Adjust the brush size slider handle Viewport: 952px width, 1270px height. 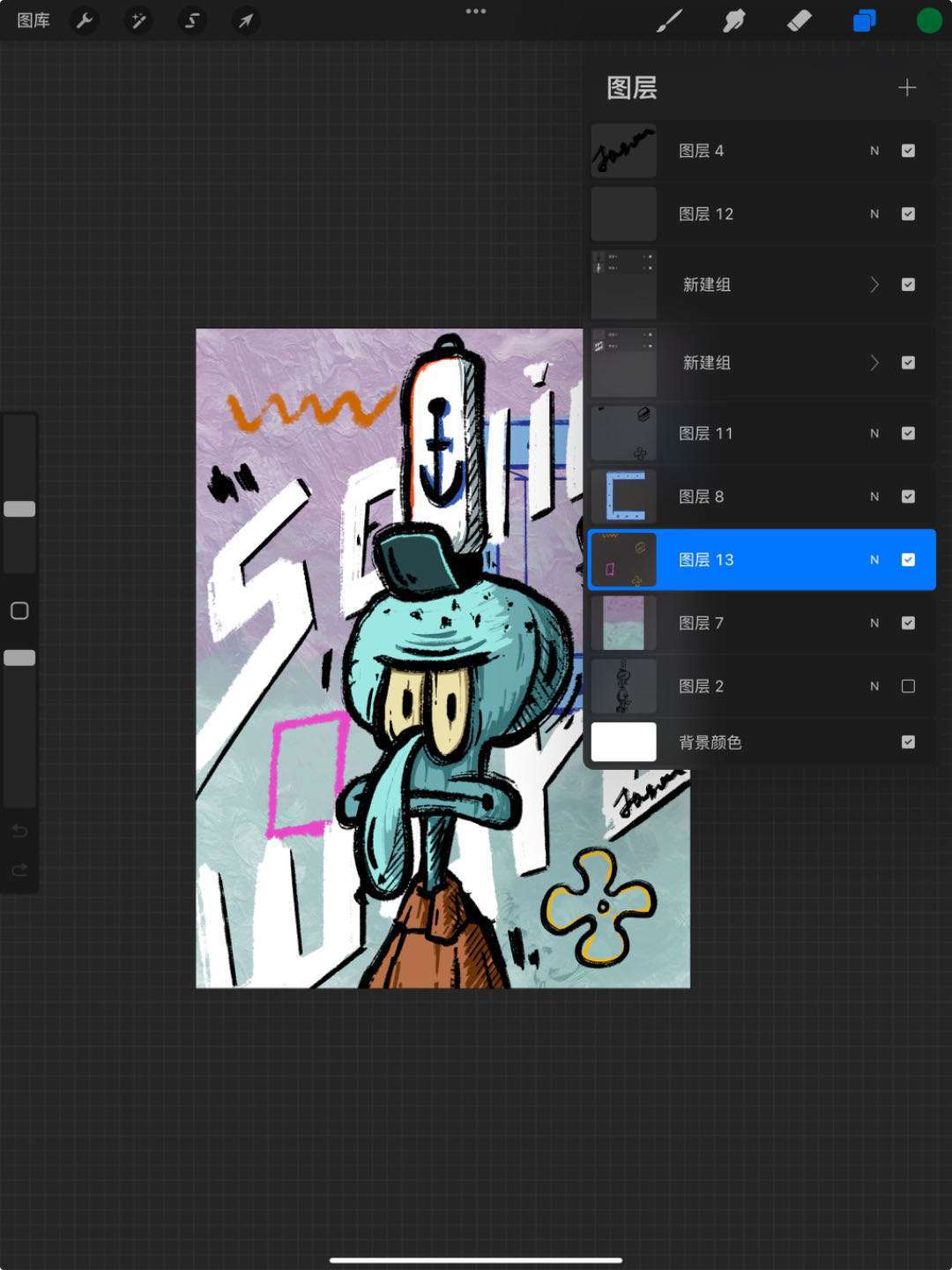click(19, 509)
